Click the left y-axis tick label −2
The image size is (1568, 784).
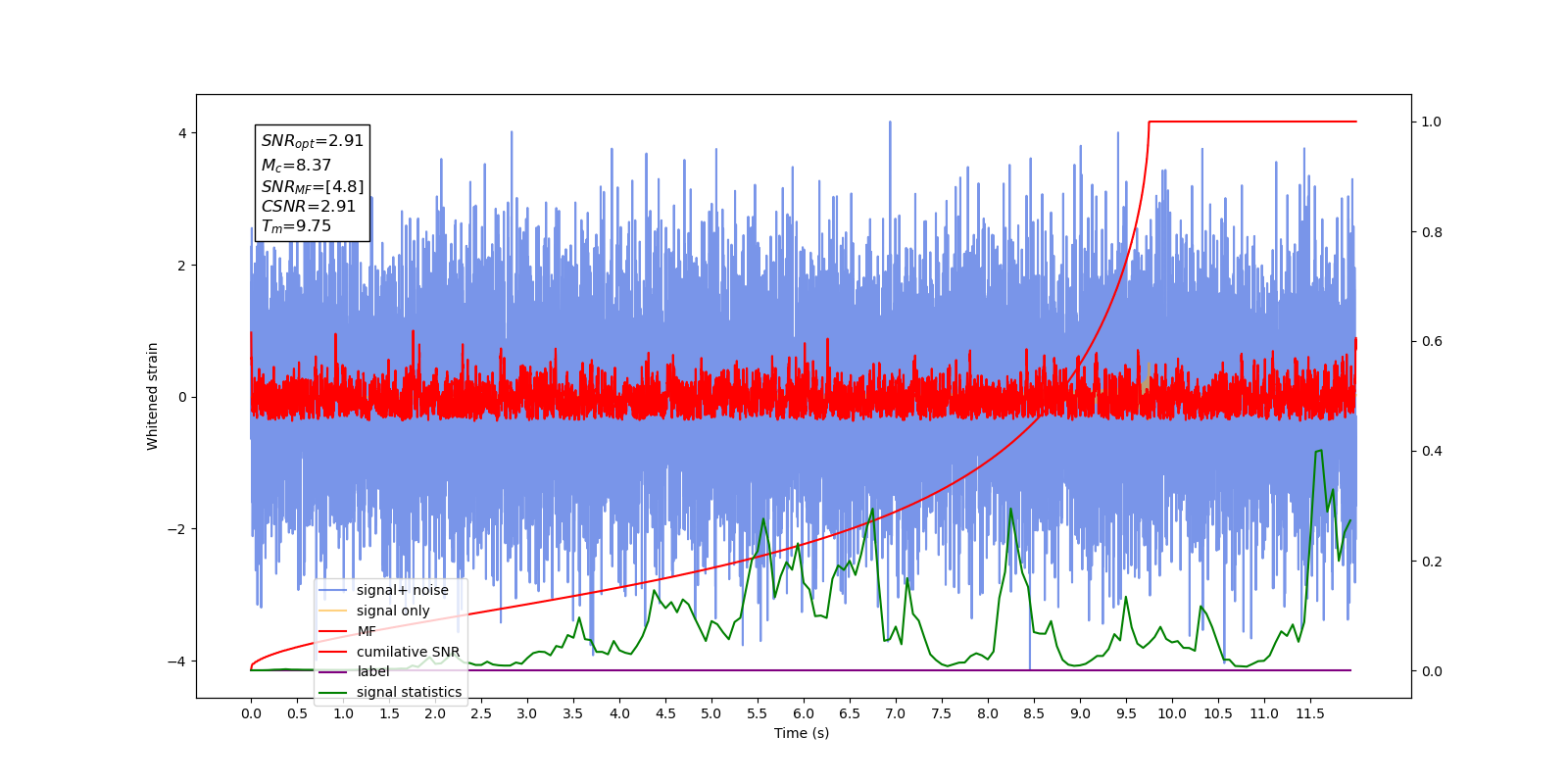click(177, 529)
